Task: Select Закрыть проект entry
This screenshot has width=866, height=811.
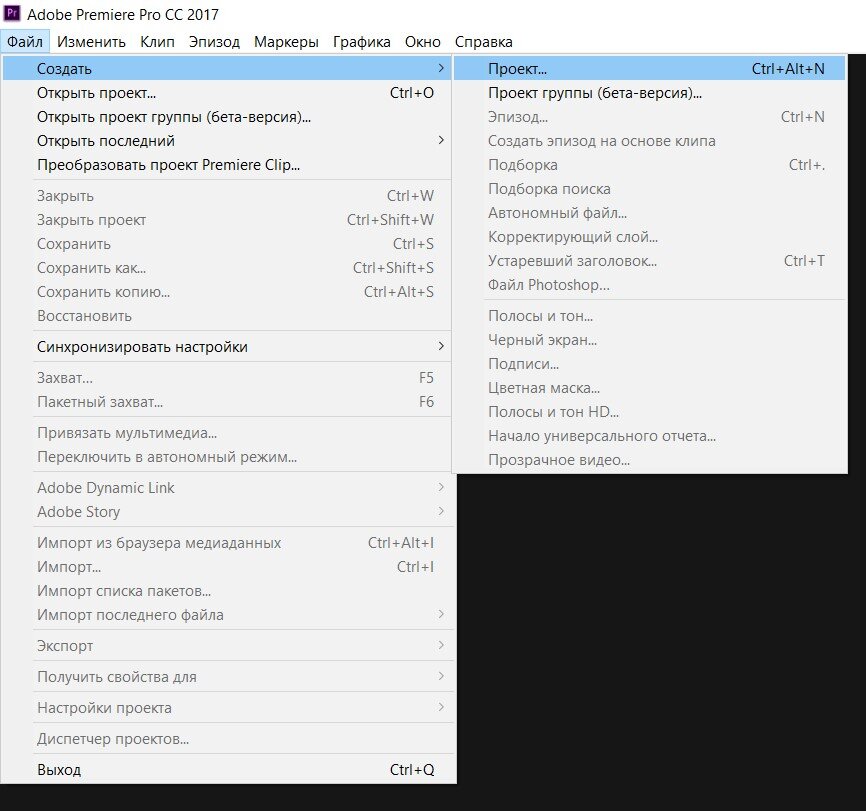Action: (227, 220)
